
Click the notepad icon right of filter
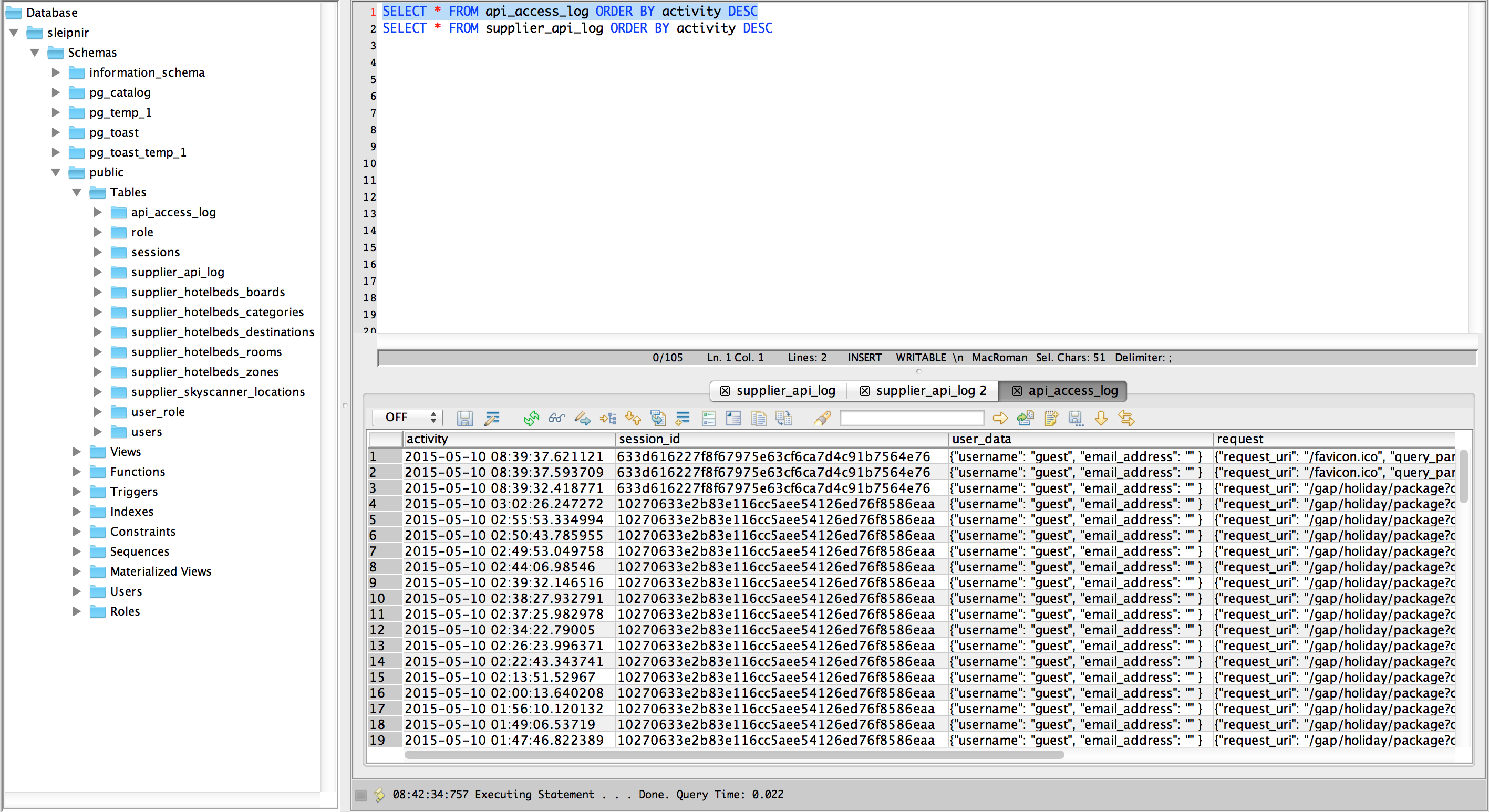point(1050,418)
